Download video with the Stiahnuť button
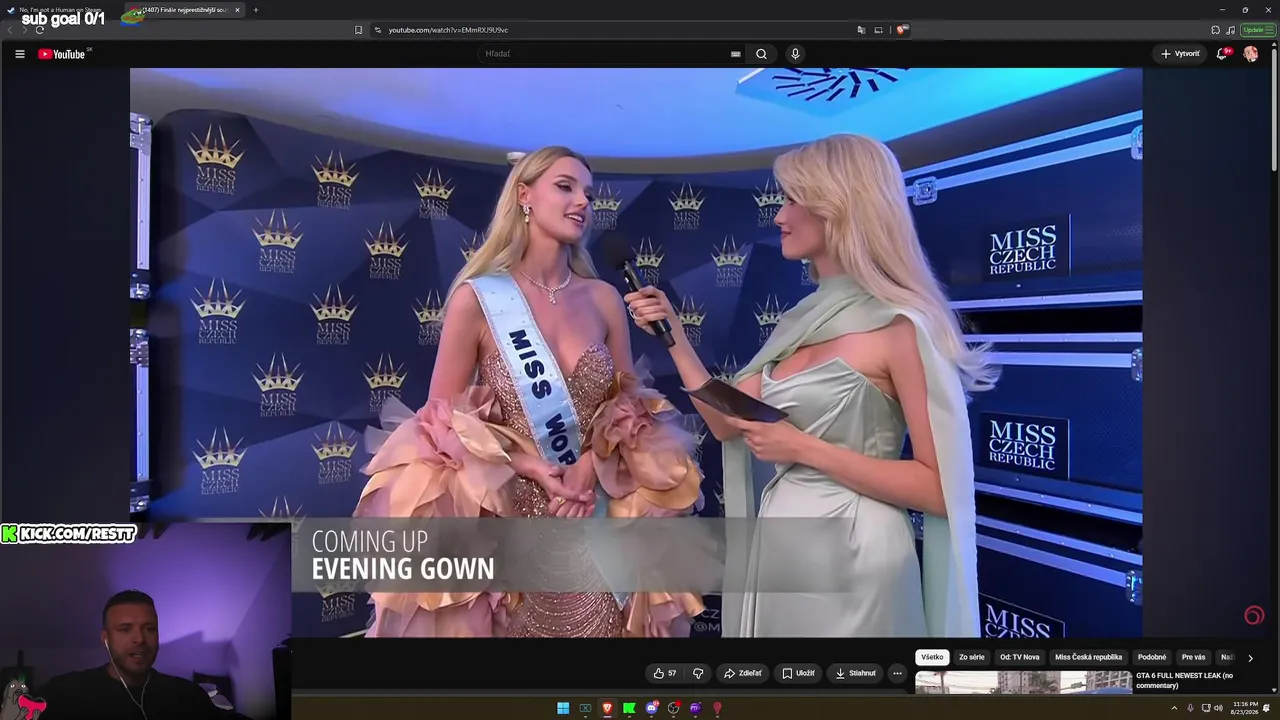 855,673
